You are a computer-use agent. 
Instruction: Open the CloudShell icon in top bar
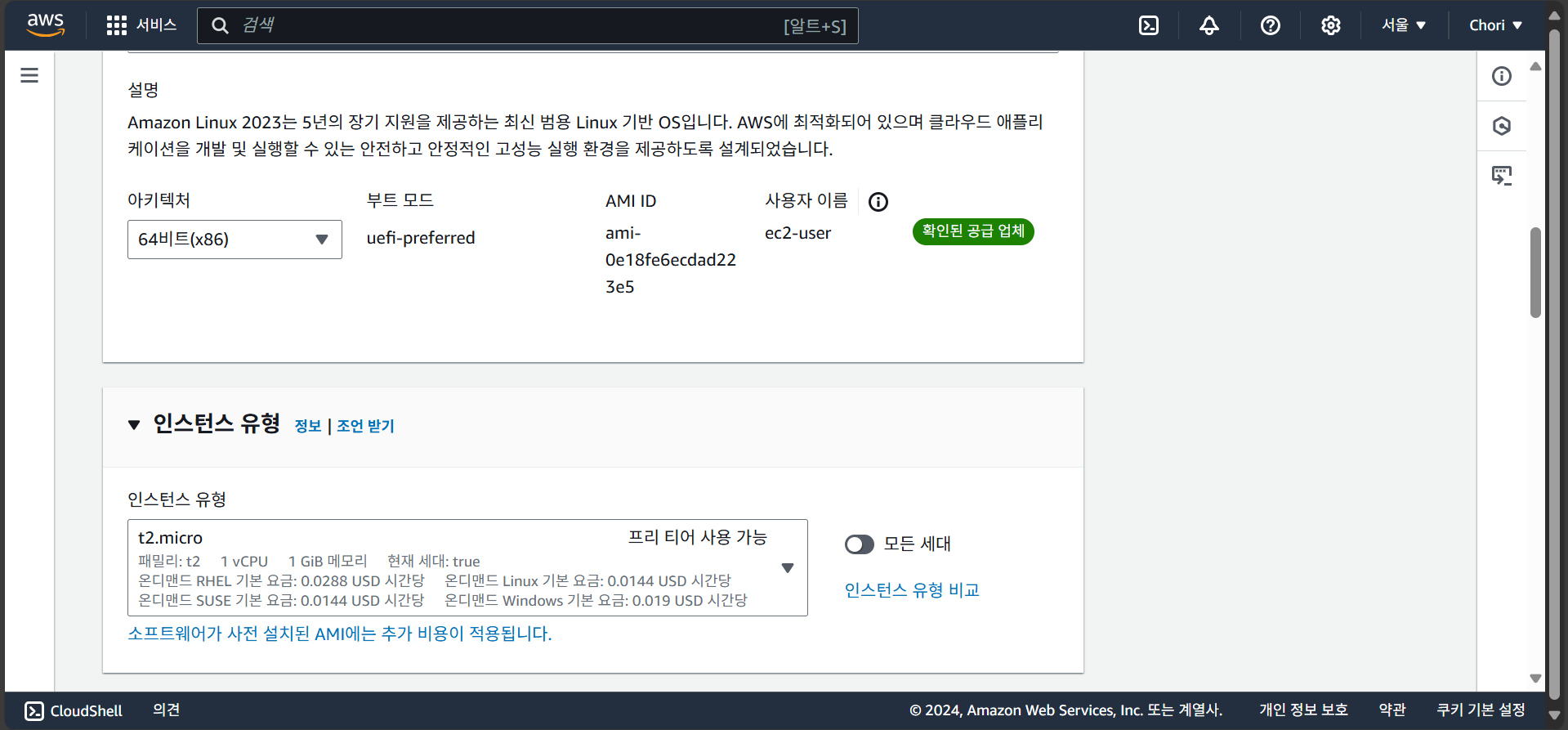pyautogui.click(x=1149, y=25)
